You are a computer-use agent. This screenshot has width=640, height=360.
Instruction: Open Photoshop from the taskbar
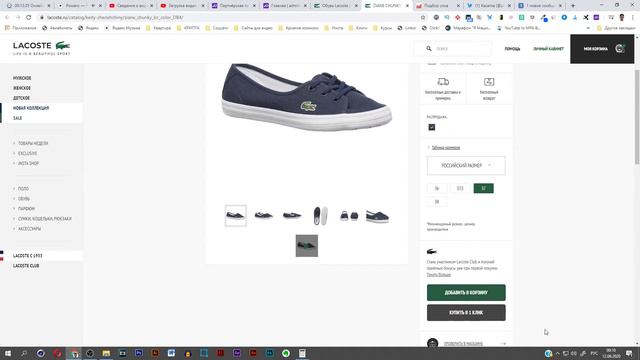(139, 353)
